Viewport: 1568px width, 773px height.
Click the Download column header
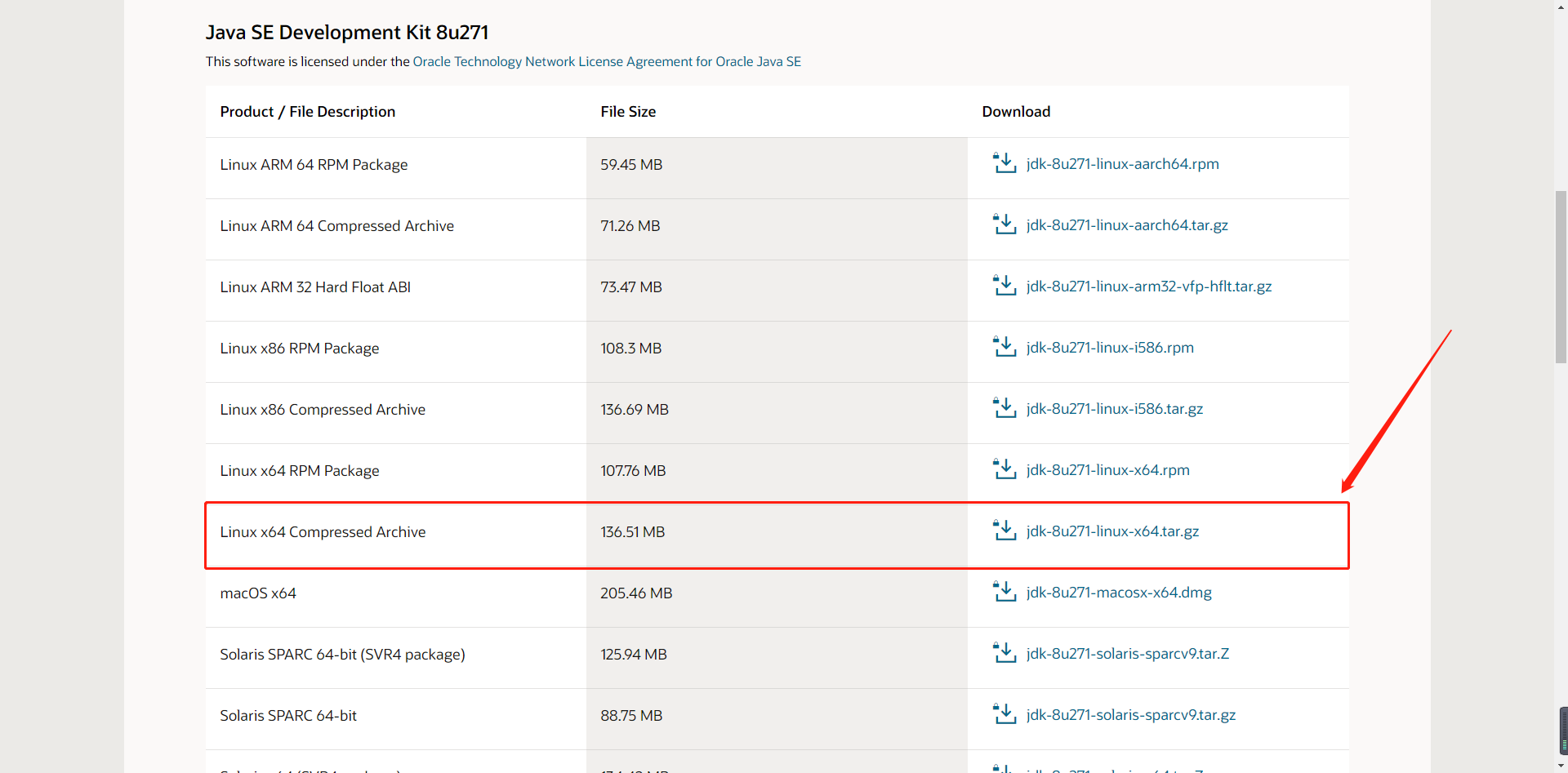pos(1016,112)
